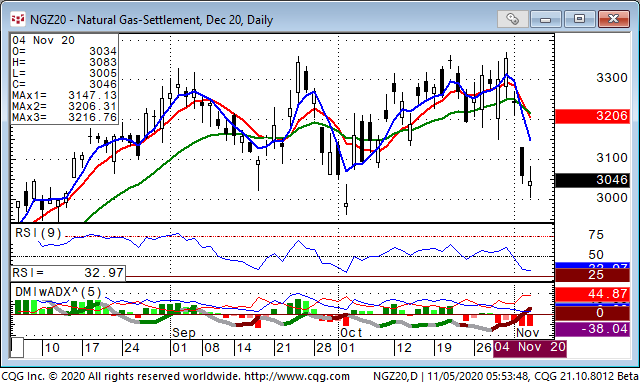Select the close value C= 3046
This screenshot has width=640, height=384.
tap(64, 84)
